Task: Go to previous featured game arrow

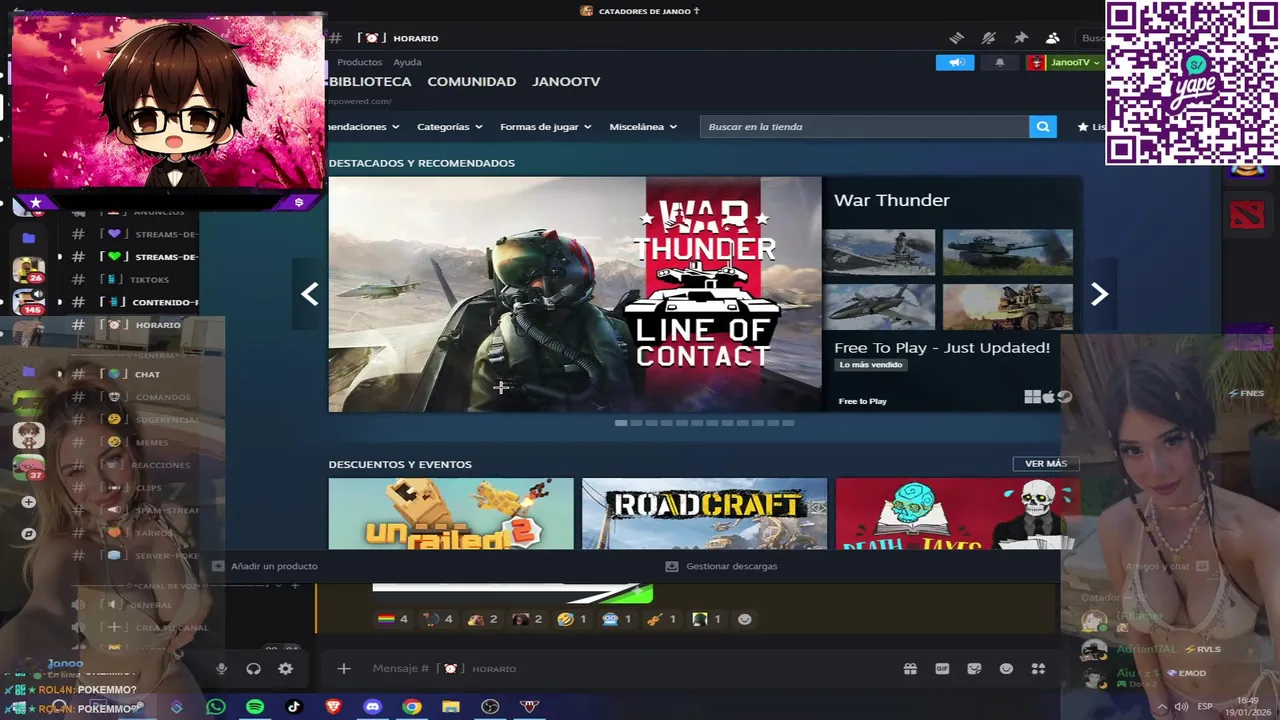Action: [310, 294]
